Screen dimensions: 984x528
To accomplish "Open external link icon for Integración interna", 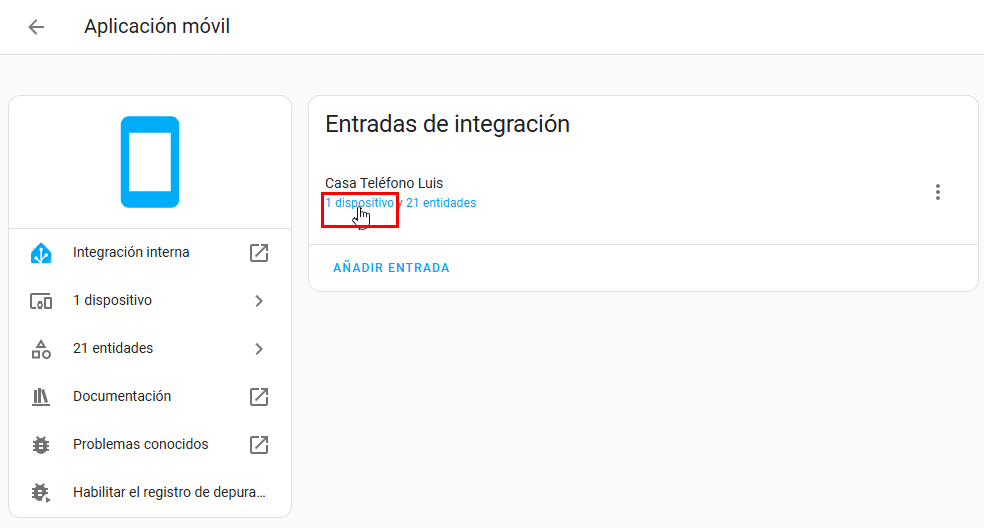I will coord(259,253).
